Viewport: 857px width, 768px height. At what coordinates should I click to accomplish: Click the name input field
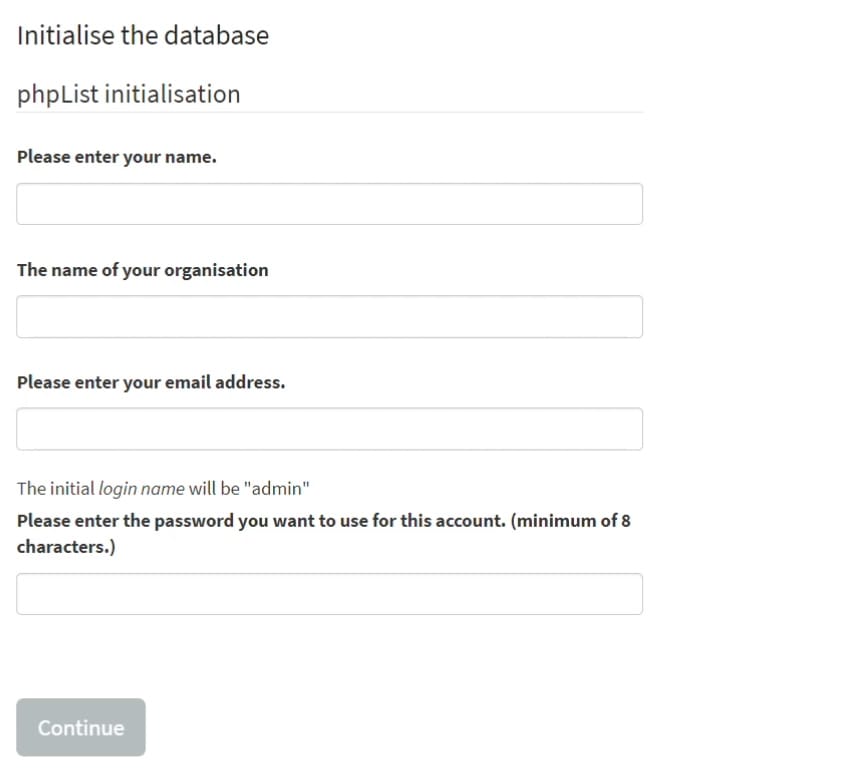[x=330, y=204]
